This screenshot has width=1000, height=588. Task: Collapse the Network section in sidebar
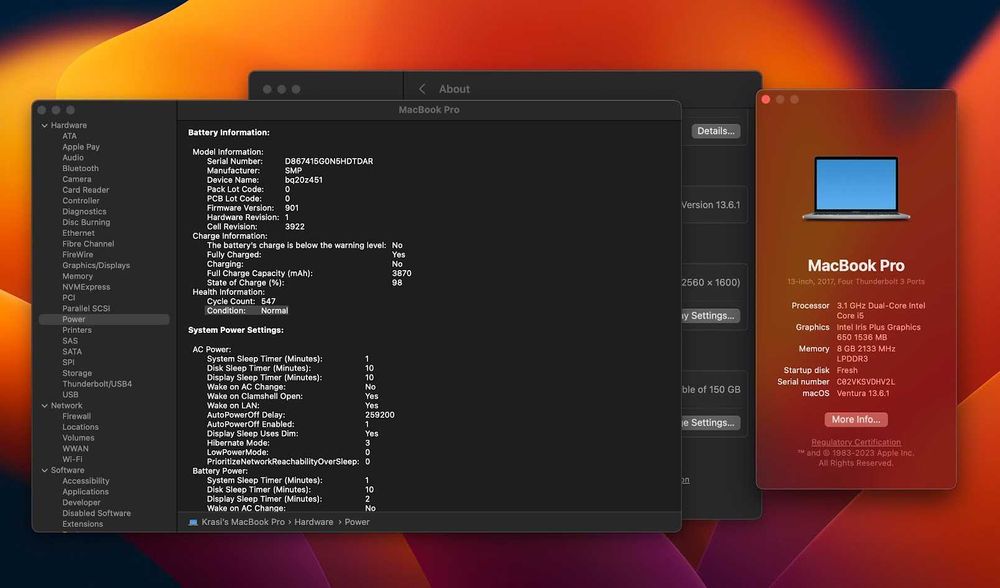point(45,406)
